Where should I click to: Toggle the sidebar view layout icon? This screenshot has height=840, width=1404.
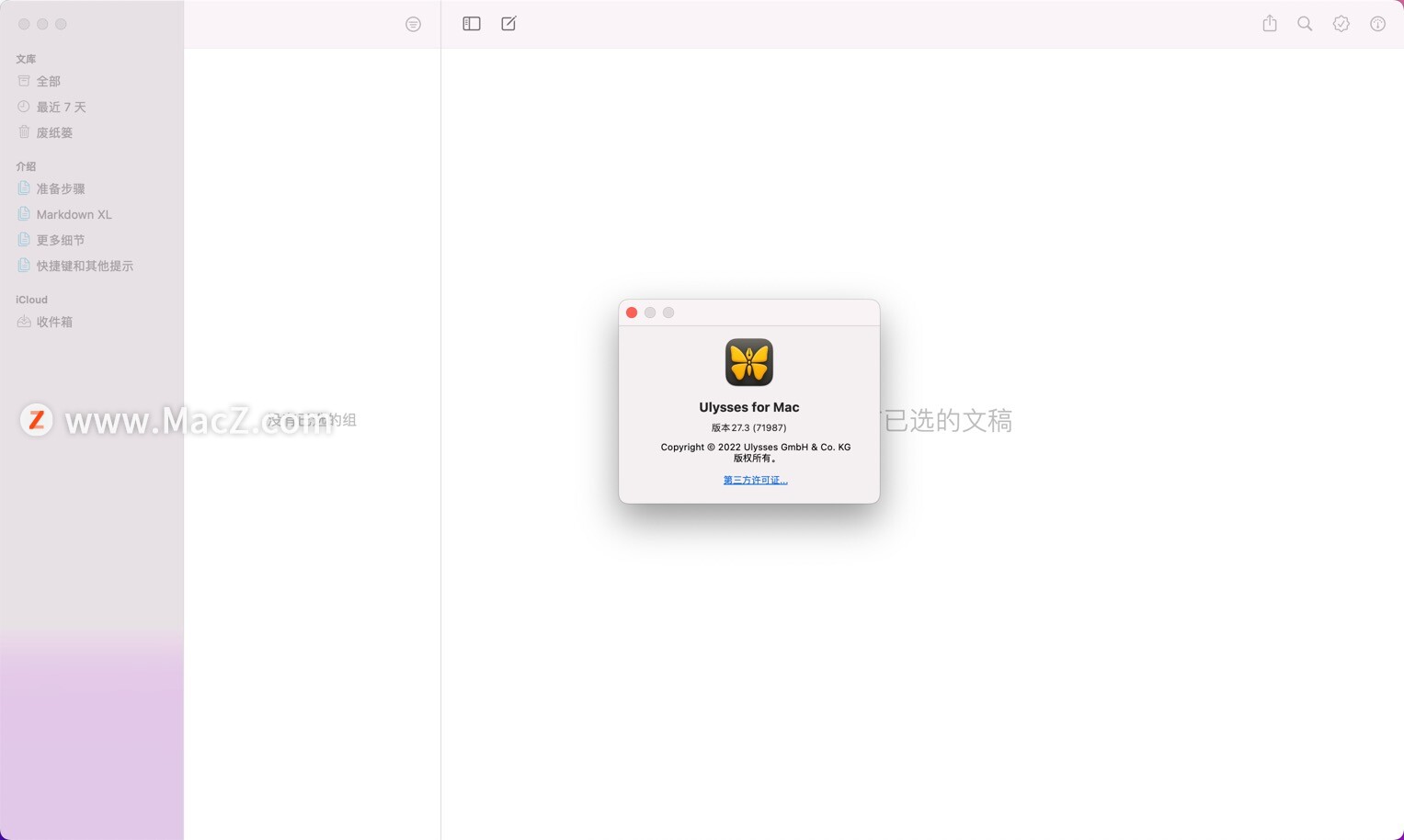[x=472, y=24]
